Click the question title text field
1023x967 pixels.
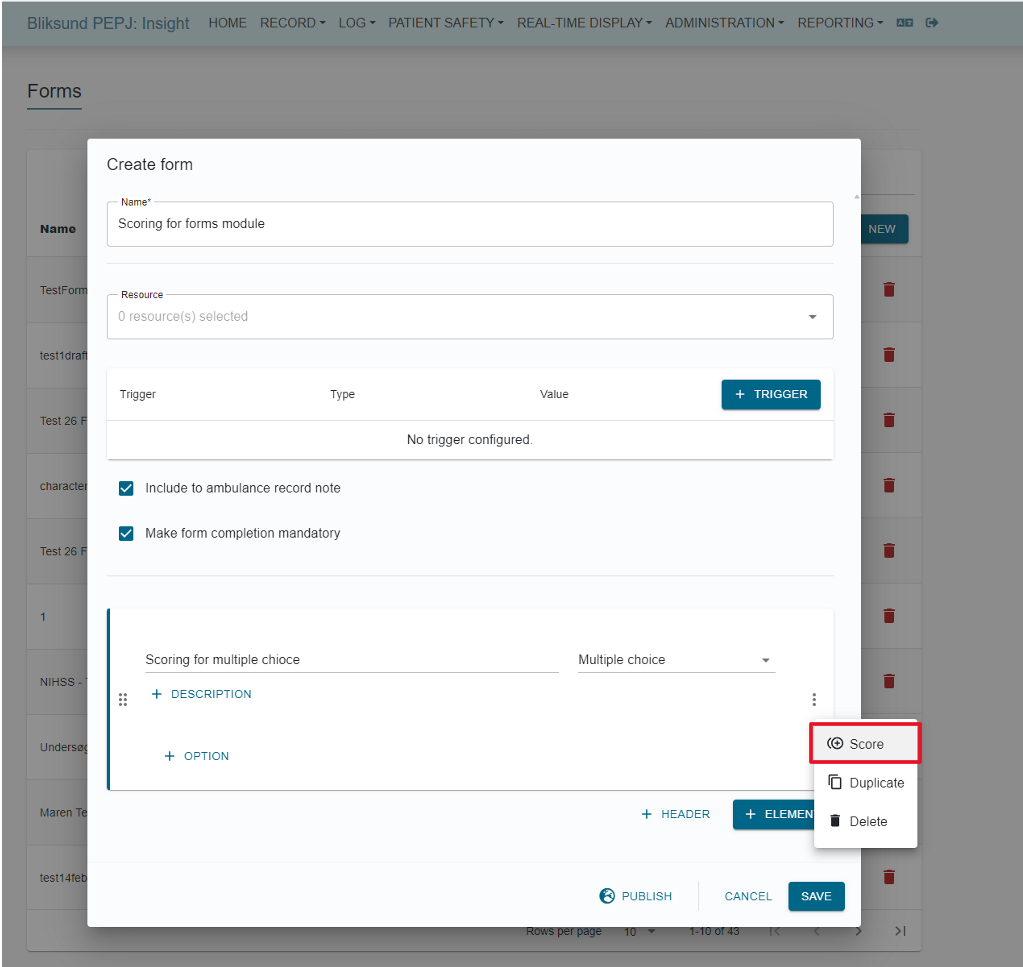click(x=352, y=660)
